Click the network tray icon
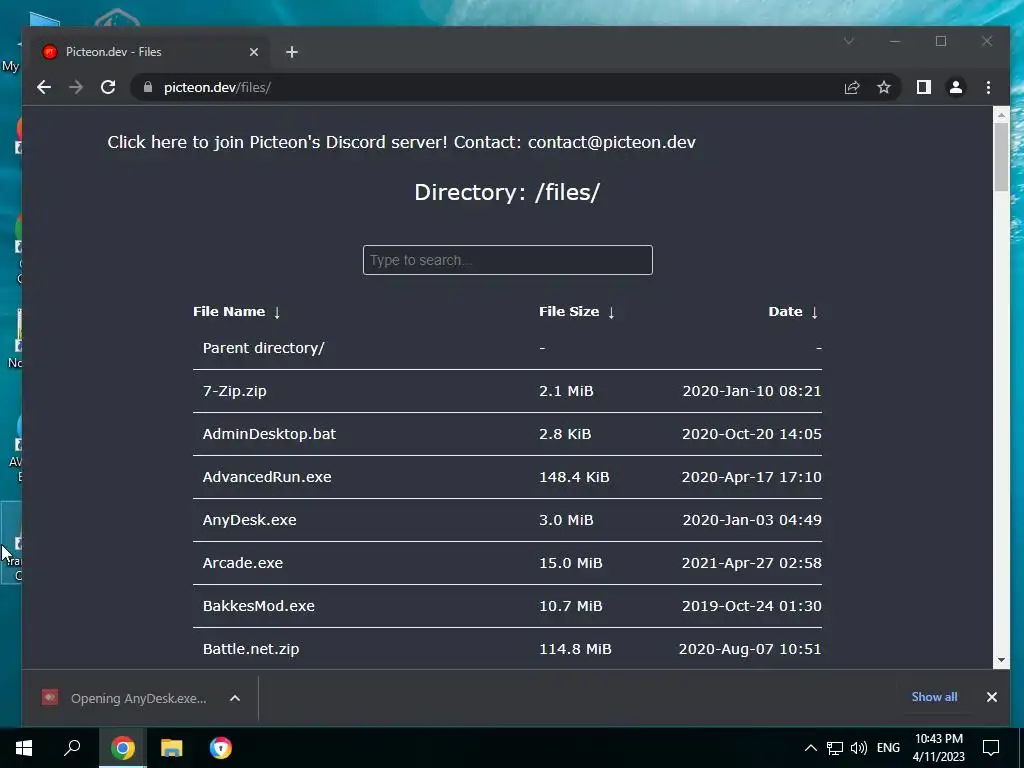Image resolution: width=1024 pixels, height=768 pixels. [x=835, y=748]
